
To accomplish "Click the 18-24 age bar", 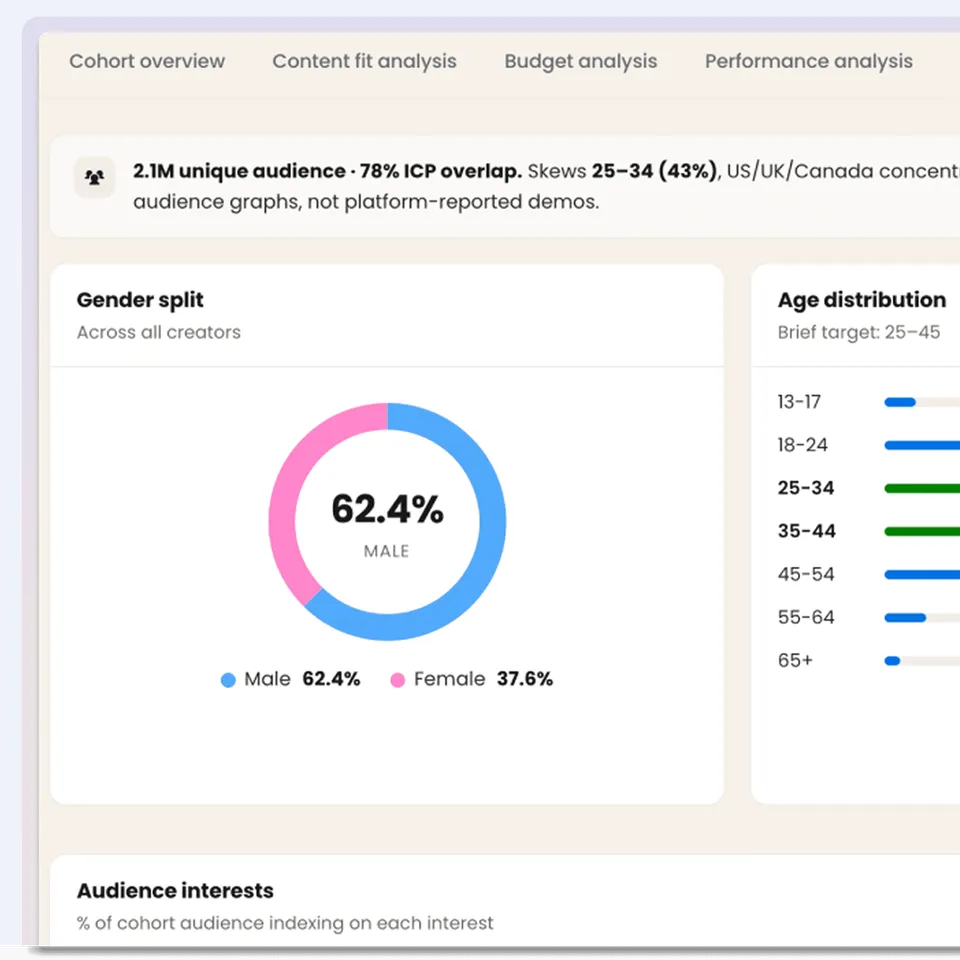I will 922,445.
